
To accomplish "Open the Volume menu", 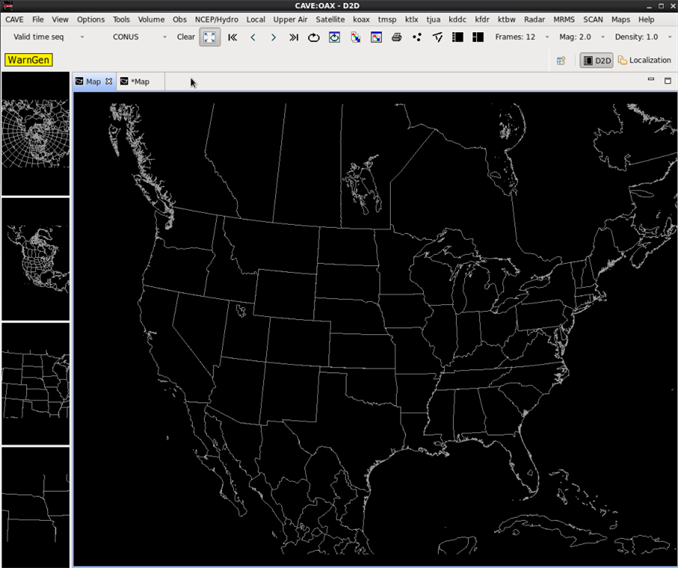I will pyautogui.click(x=151, y=19).
